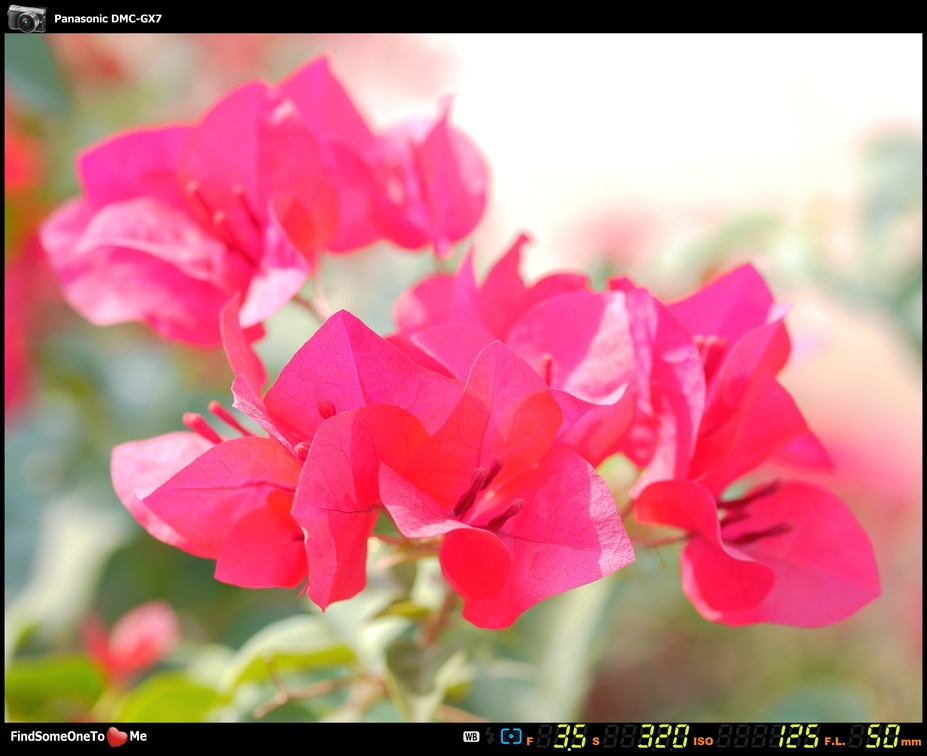
Task: Click the WB white balance icon
Action: tap(471, 736)
